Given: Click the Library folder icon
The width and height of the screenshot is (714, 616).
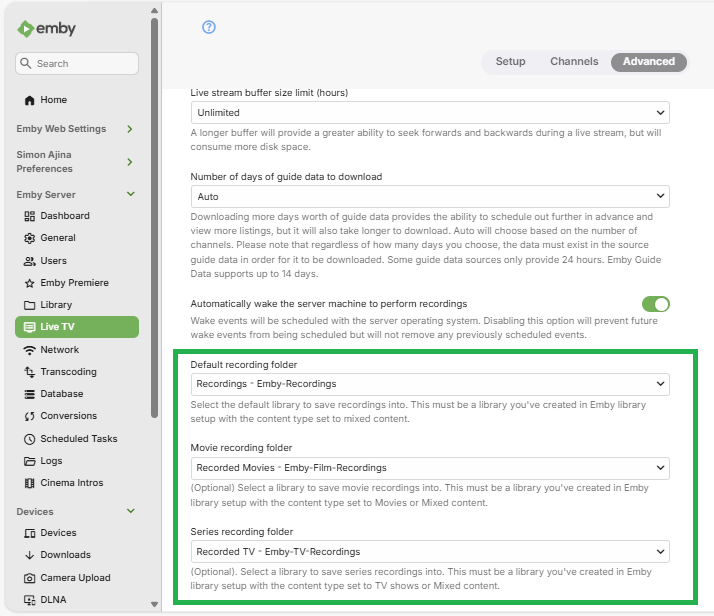Looking at the screenshot, I should 30,305.
